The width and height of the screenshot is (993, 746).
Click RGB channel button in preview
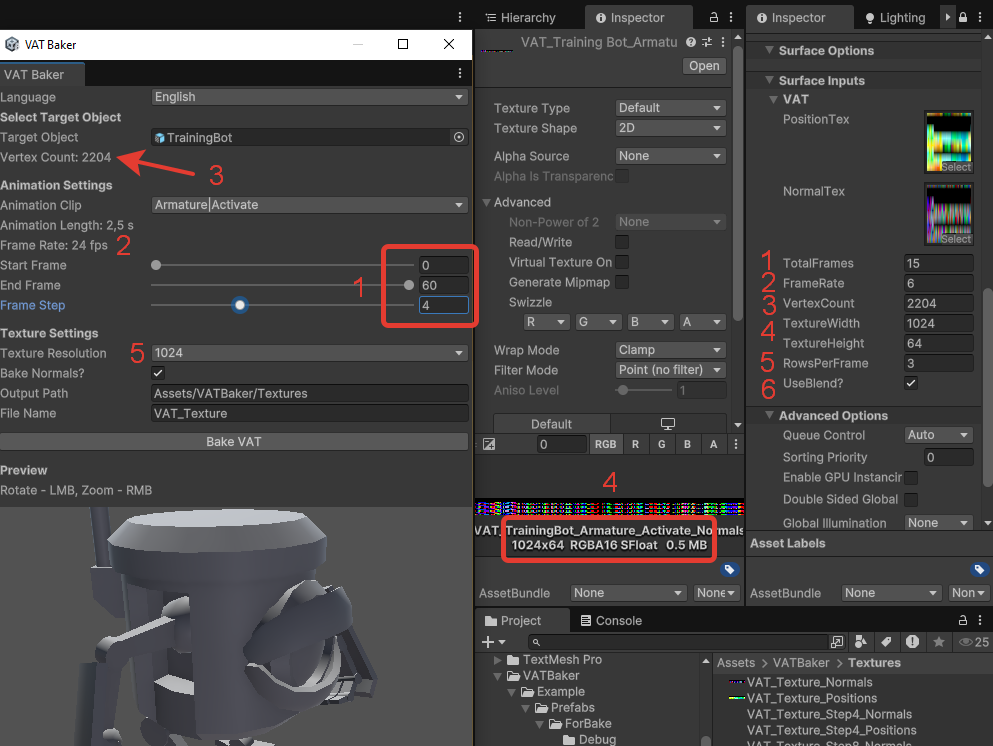[605, 444]
